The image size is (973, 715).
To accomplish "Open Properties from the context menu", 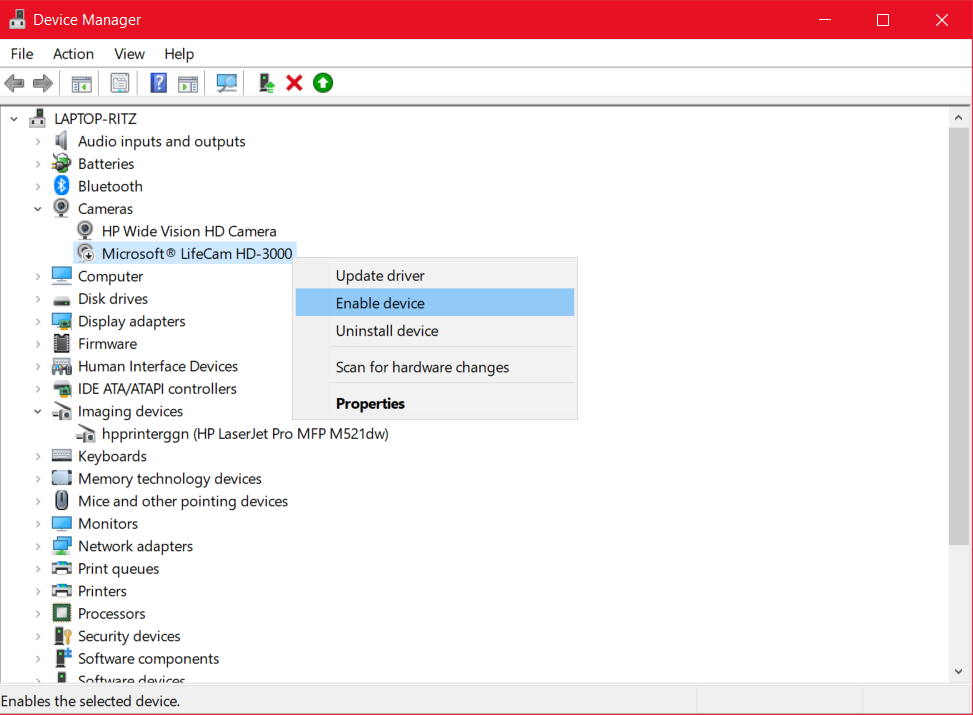I will [x=435, y=403].
